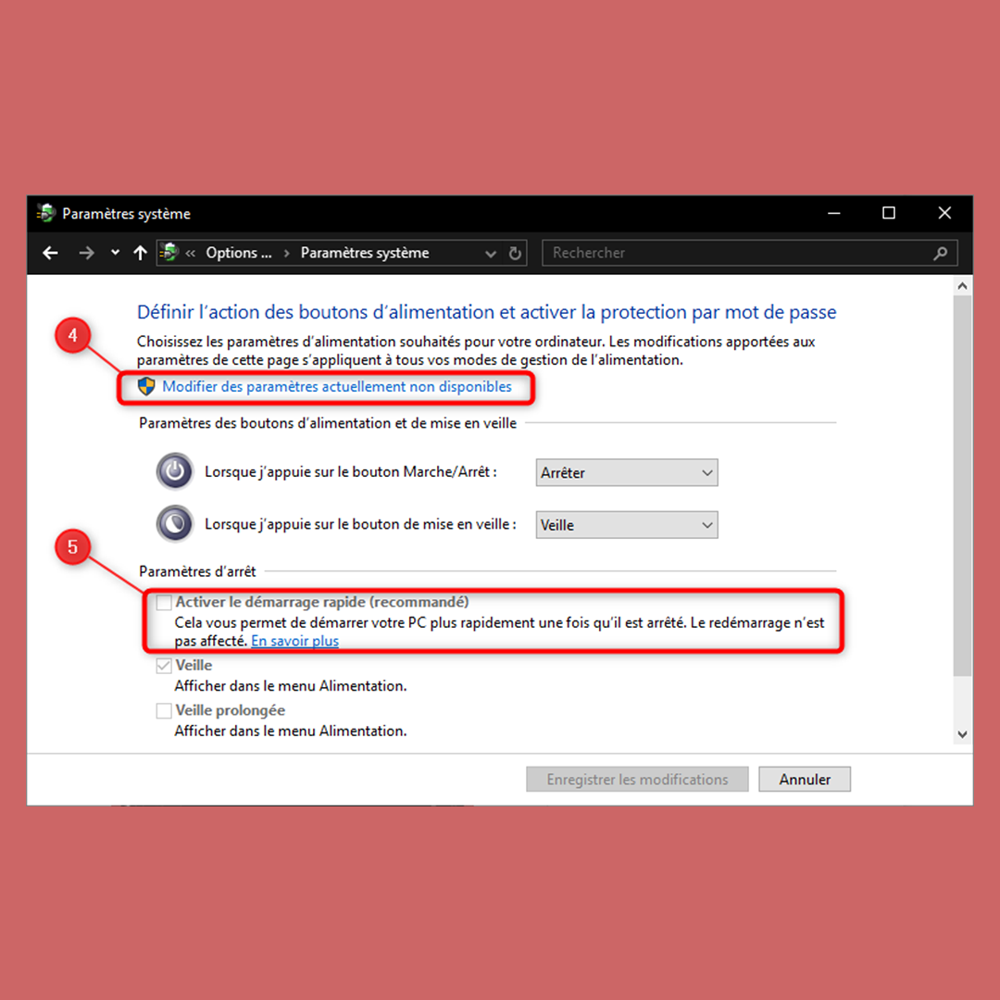Click the search magnifier icon
This screenshot has height=1000, width=1000.
(x=940, y=253)
